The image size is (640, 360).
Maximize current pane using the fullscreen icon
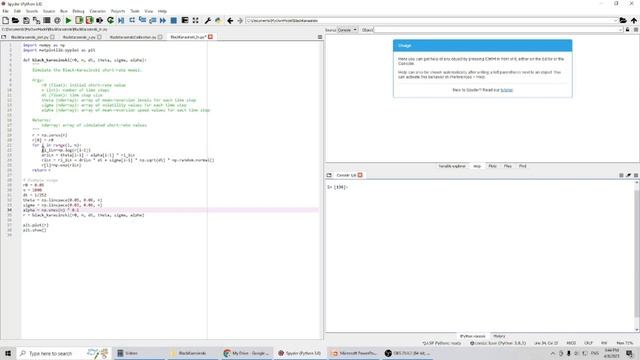[x=196, y=20]
